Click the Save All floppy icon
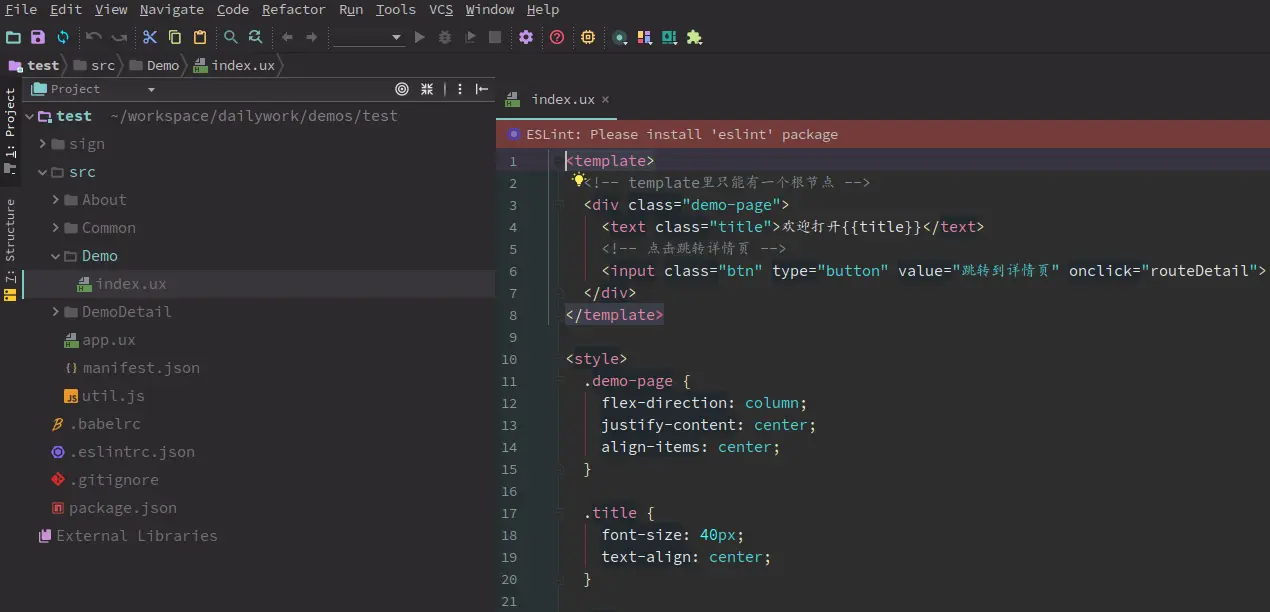The width and height of the screenshot is (1270, 612). tap(38, 37)
